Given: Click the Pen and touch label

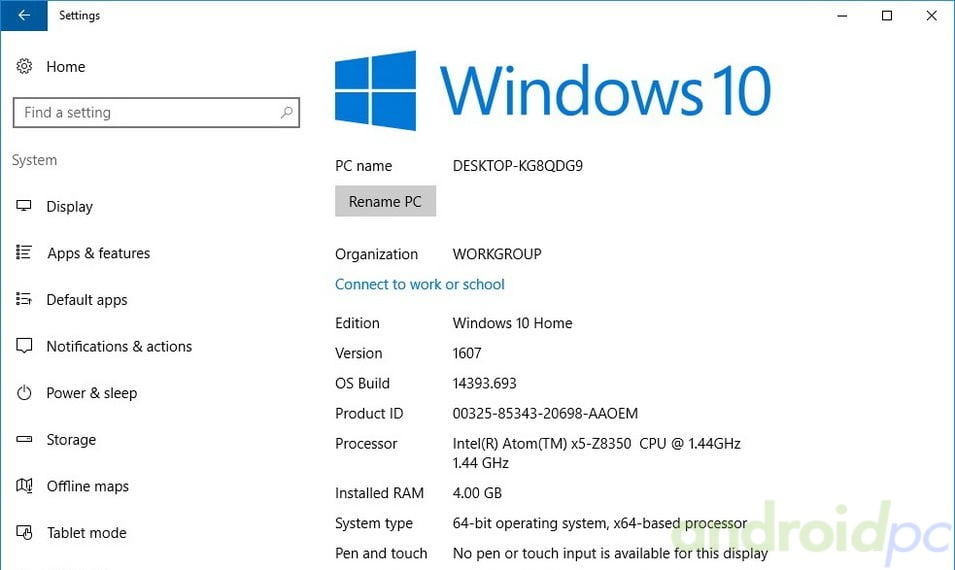Looking at the screenshot, I should click(381, 553).
